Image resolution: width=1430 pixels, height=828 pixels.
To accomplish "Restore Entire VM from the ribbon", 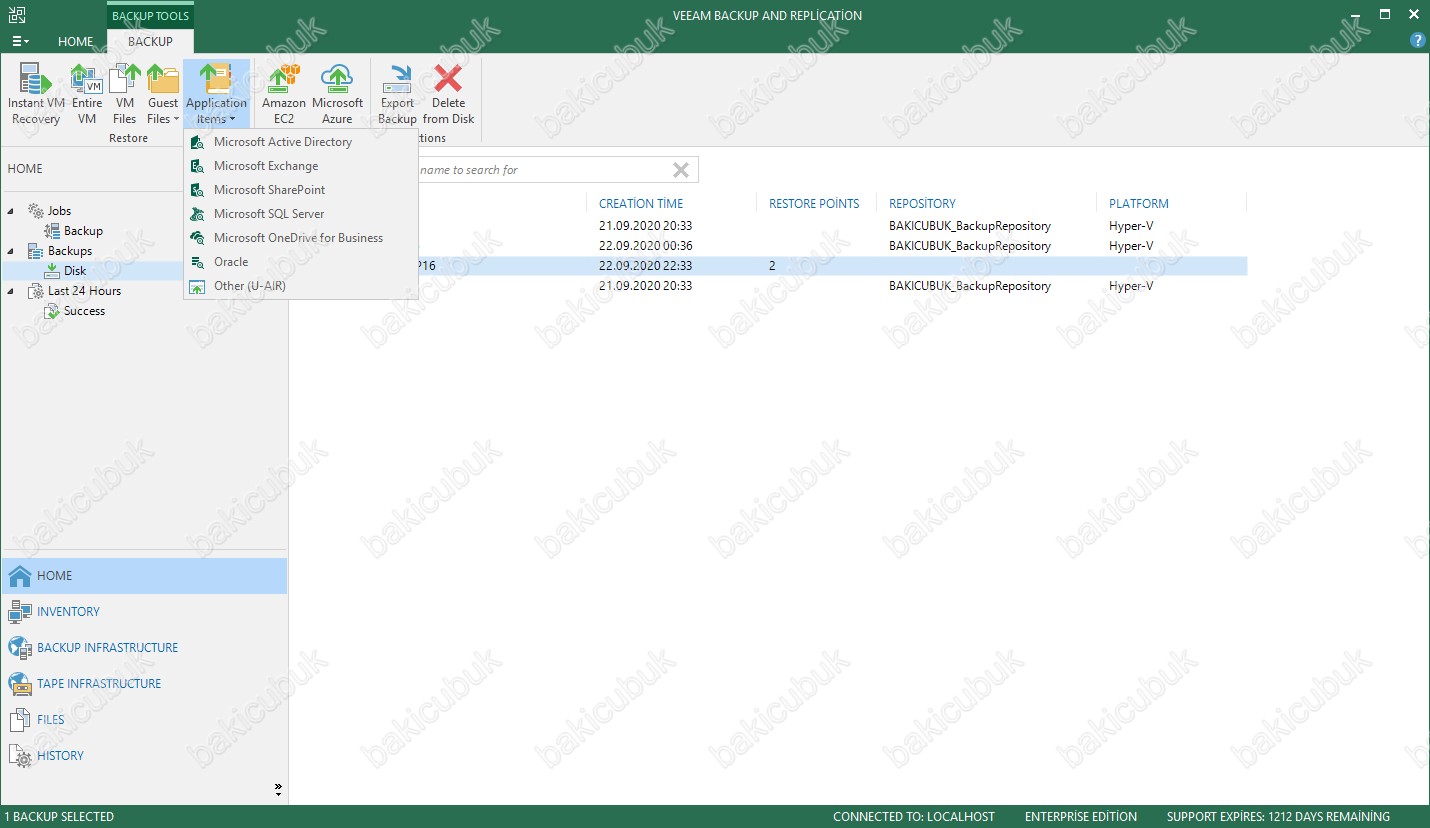I will (x=87, y=95).
